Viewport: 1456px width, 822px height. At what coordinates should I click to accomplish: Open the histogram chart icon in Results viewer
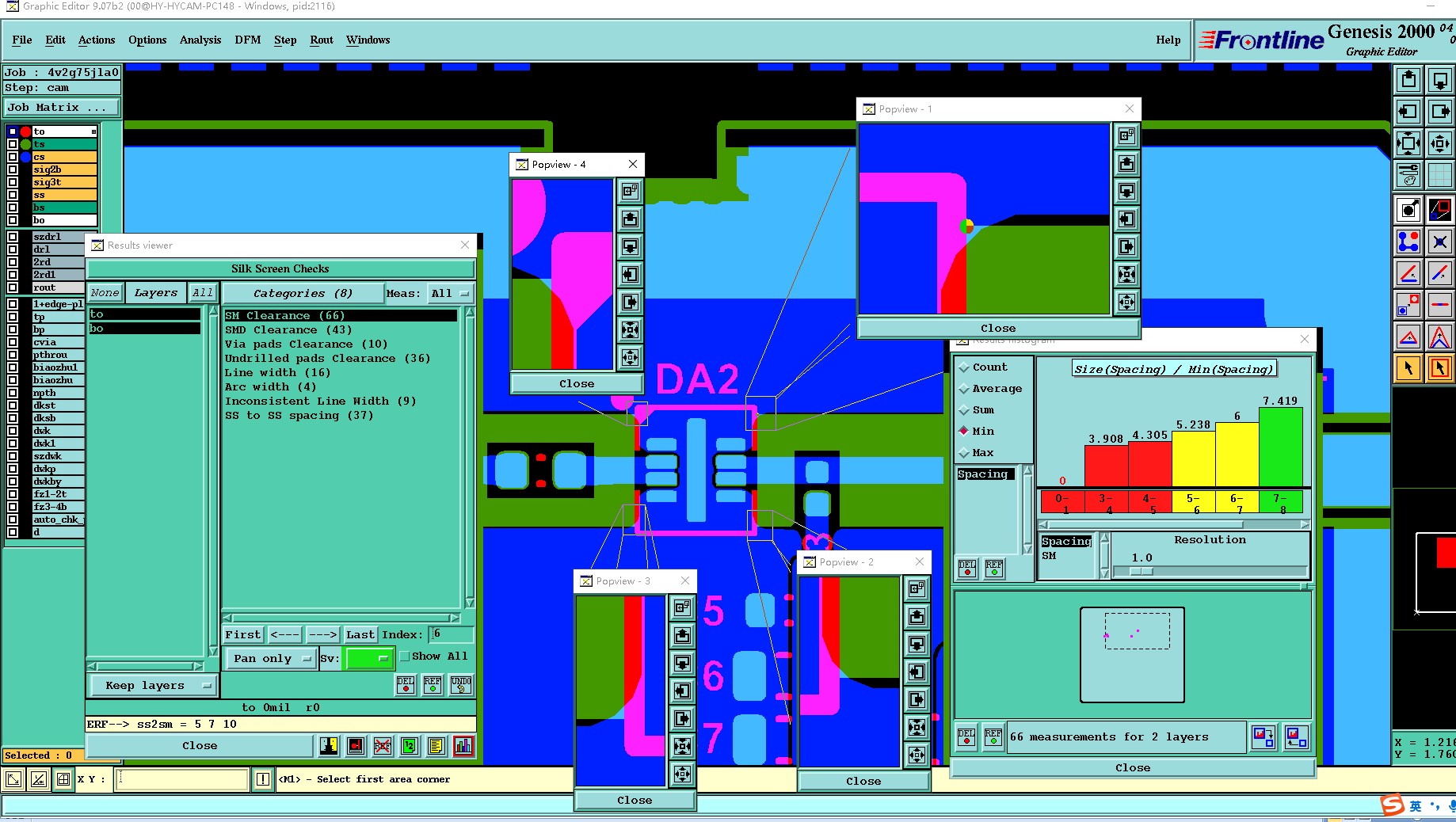(463, 745)
